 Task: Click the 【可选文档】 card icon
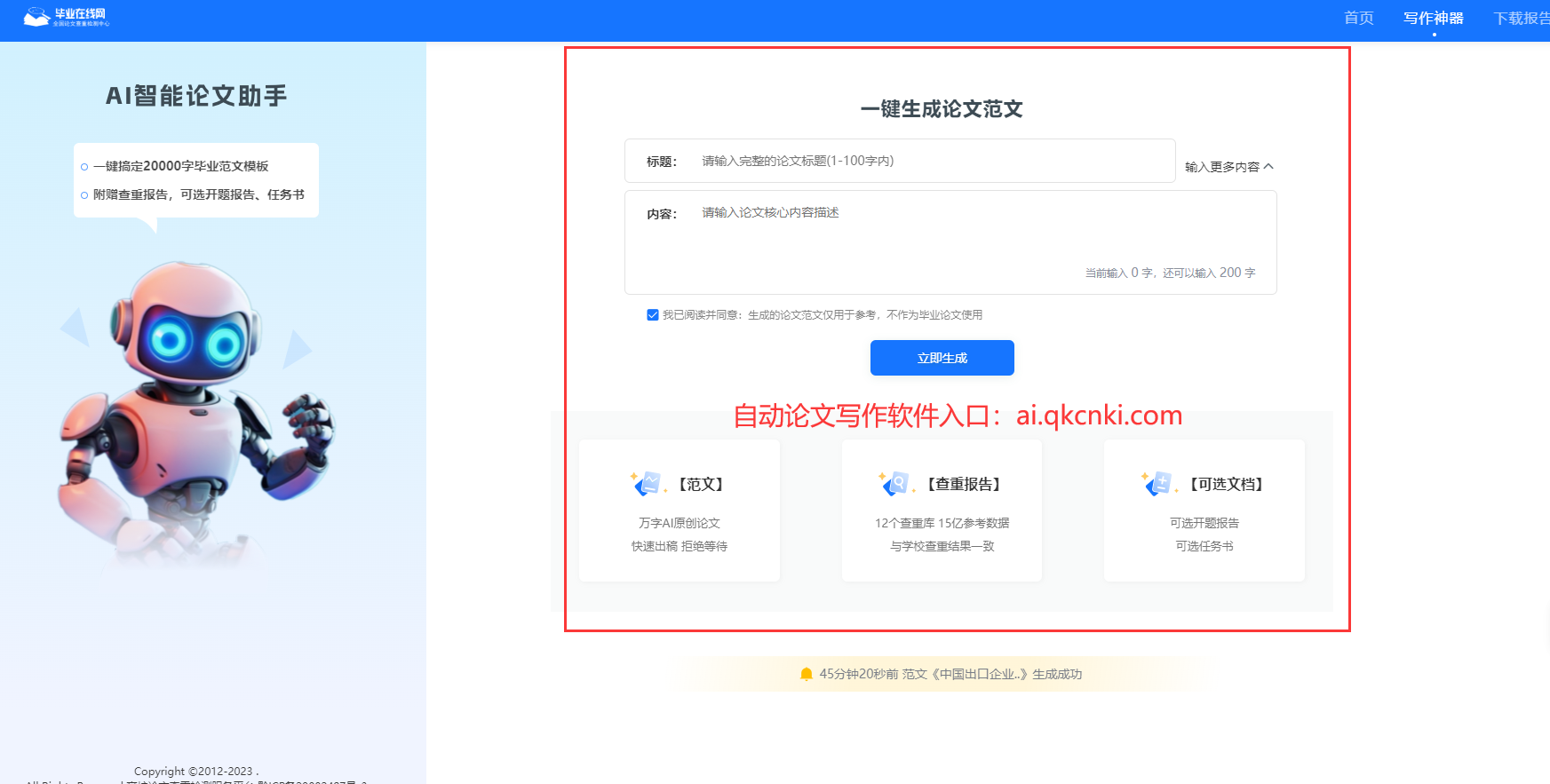(1157, 484)
